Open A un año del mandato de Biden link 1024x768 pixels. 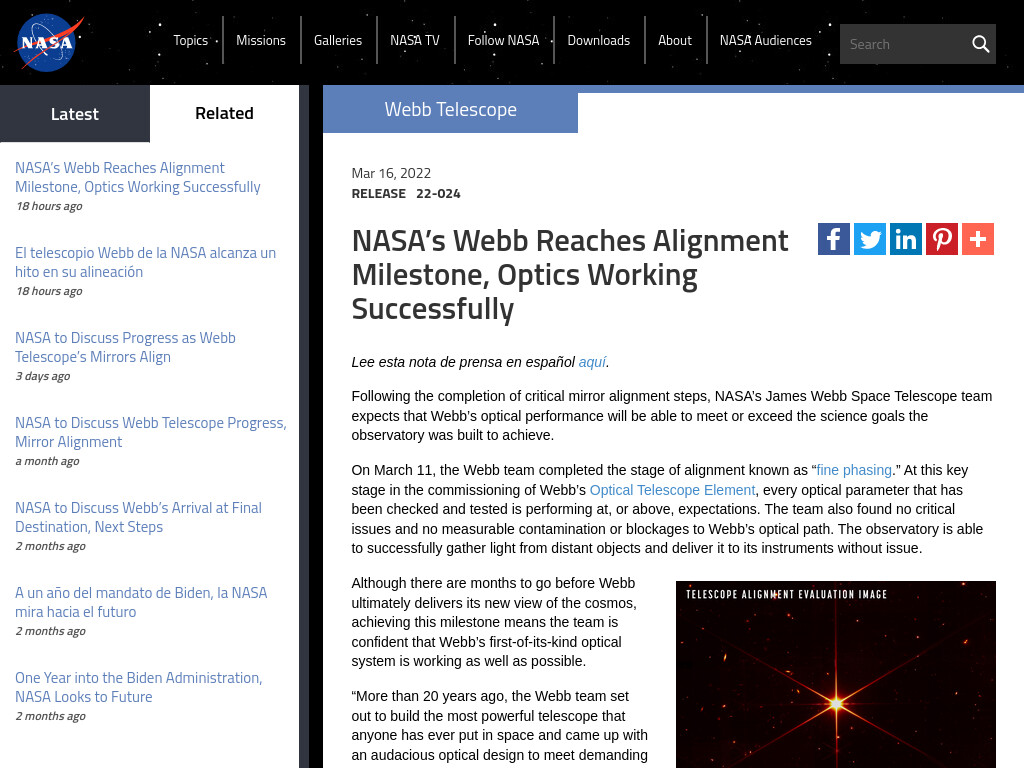pyautogui.click(x=141, y=601)
